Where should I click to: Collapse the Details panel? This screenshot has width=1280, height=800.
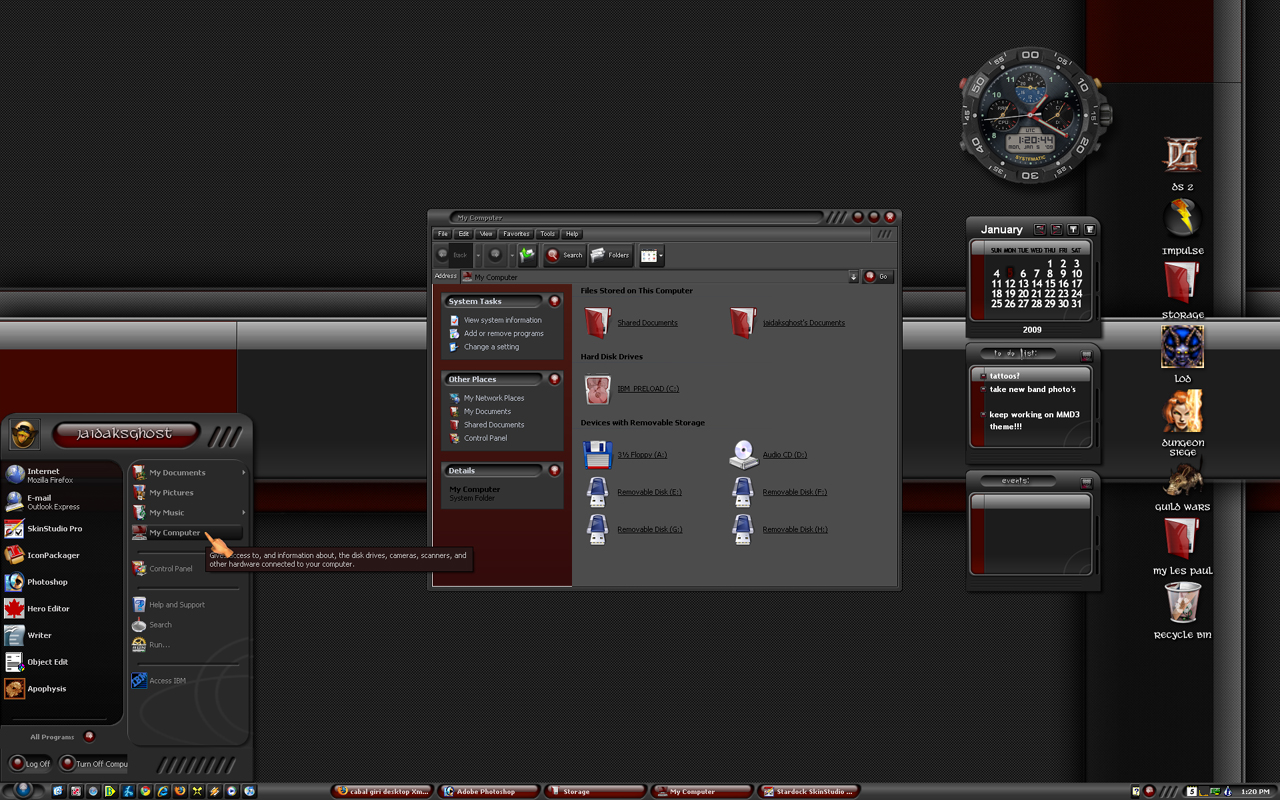pos(554,470)
